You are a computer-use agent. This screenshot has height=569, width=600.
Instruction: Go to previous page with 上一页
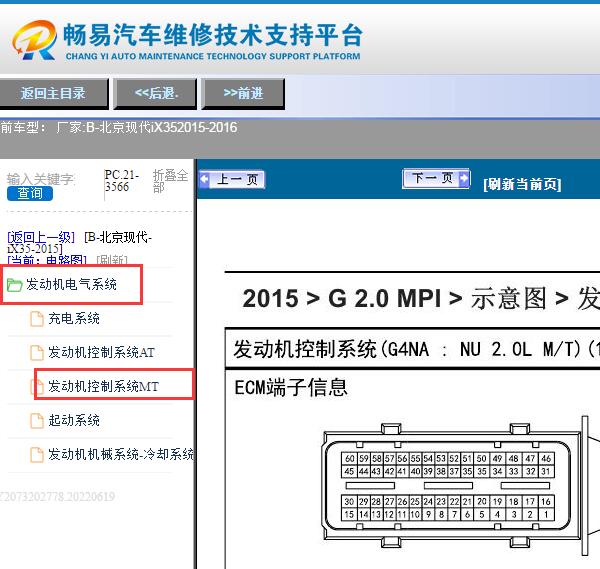coord(232,179)
